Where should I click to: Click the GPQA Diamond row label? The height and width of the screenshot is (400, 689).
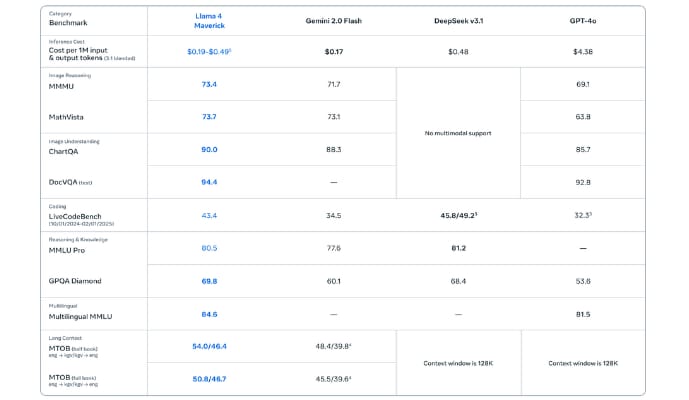click(x=74, y=281)
